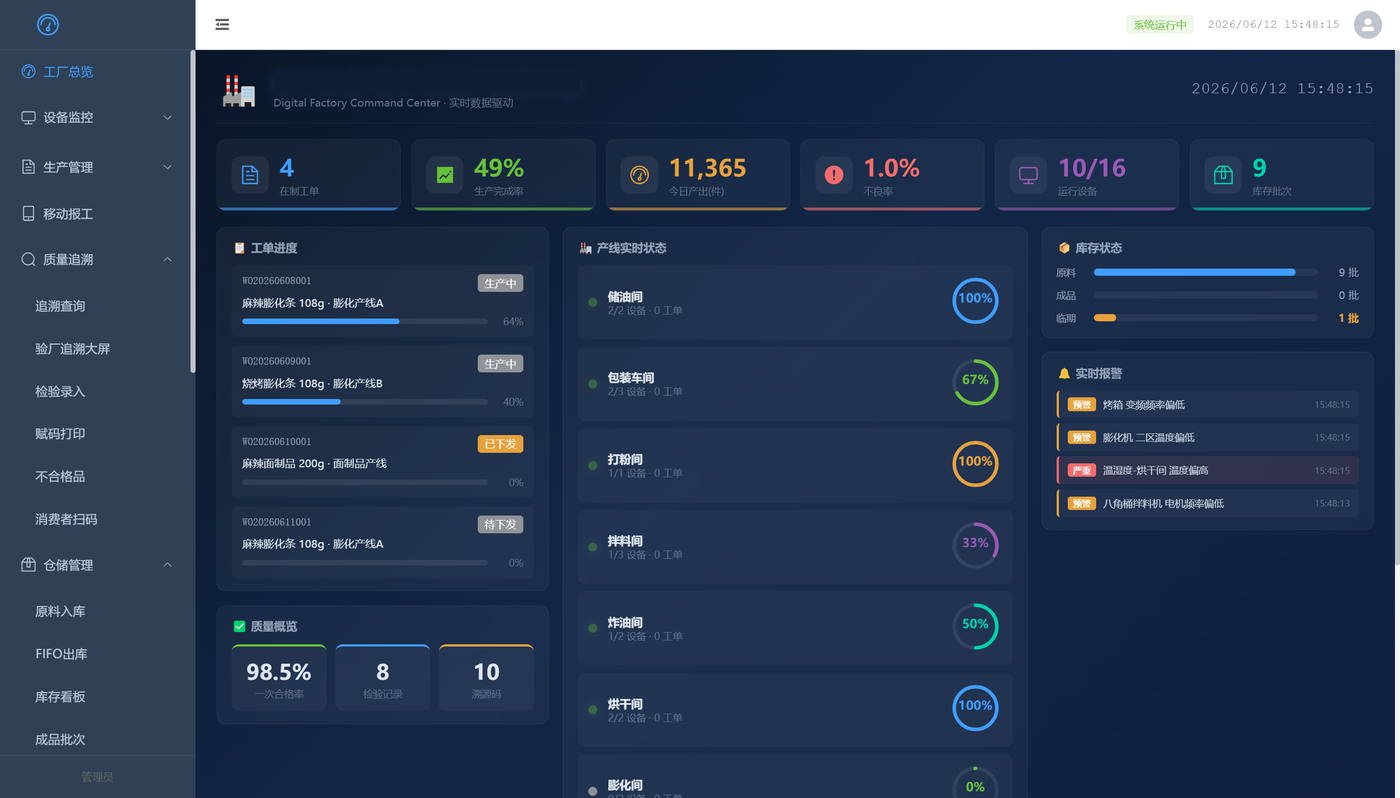The width and height of the screenshot is (1400, 798).
Task: Expand the 生产管理 submenu chevron
Action: pos(167,167)
